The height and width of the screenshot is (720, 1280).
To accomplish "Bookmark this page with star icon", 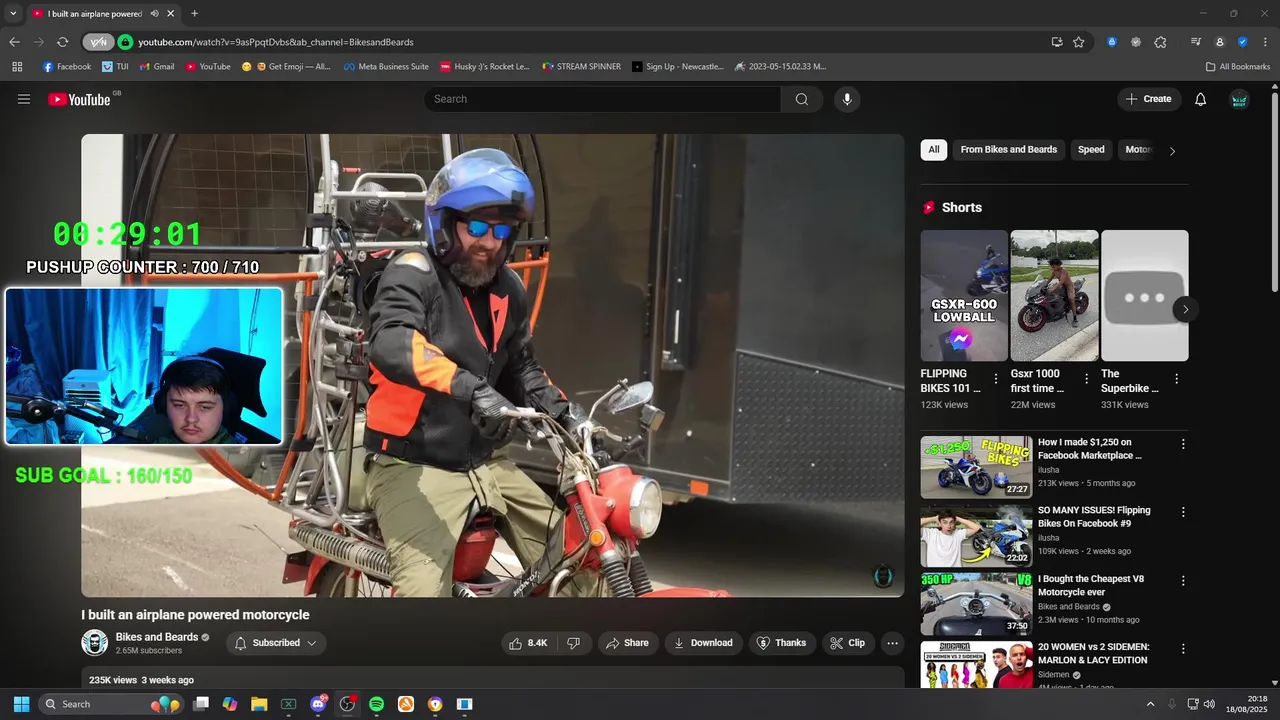I will [x=1079, y=42].
